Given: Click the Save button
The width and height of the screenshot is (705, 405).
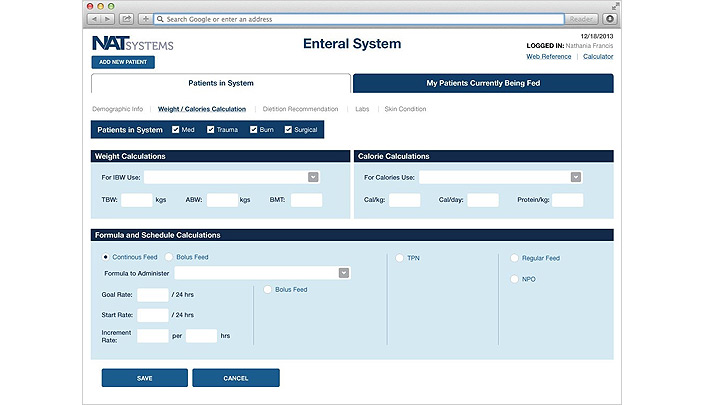Looking at the screenshot, I should [x=145, y=378].
